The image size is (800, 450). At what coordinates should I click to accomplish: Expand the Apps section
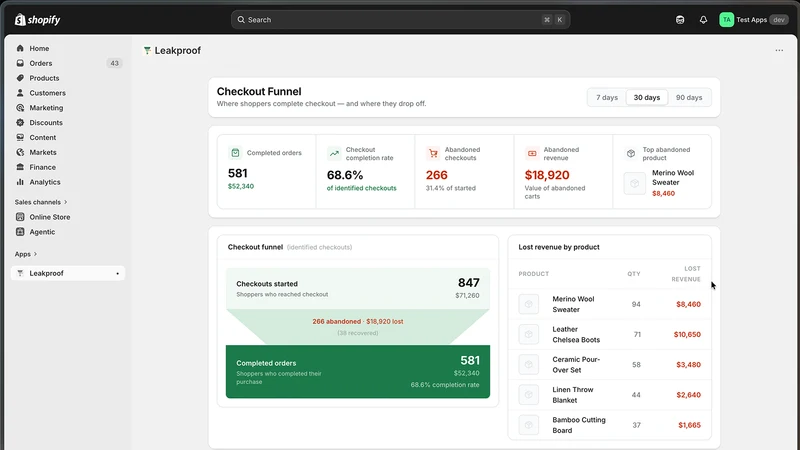pyautogui.click(x=26, y=254)
